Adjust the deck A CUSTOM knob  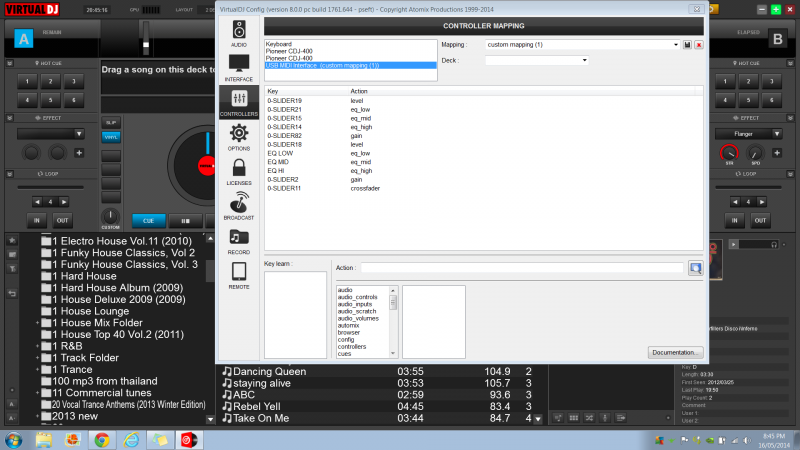110,216
